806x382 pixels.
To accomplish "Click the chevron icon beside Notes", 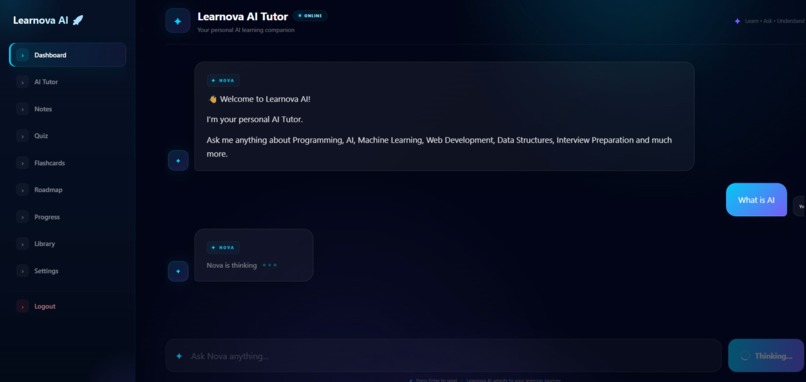I will (22, 109).
